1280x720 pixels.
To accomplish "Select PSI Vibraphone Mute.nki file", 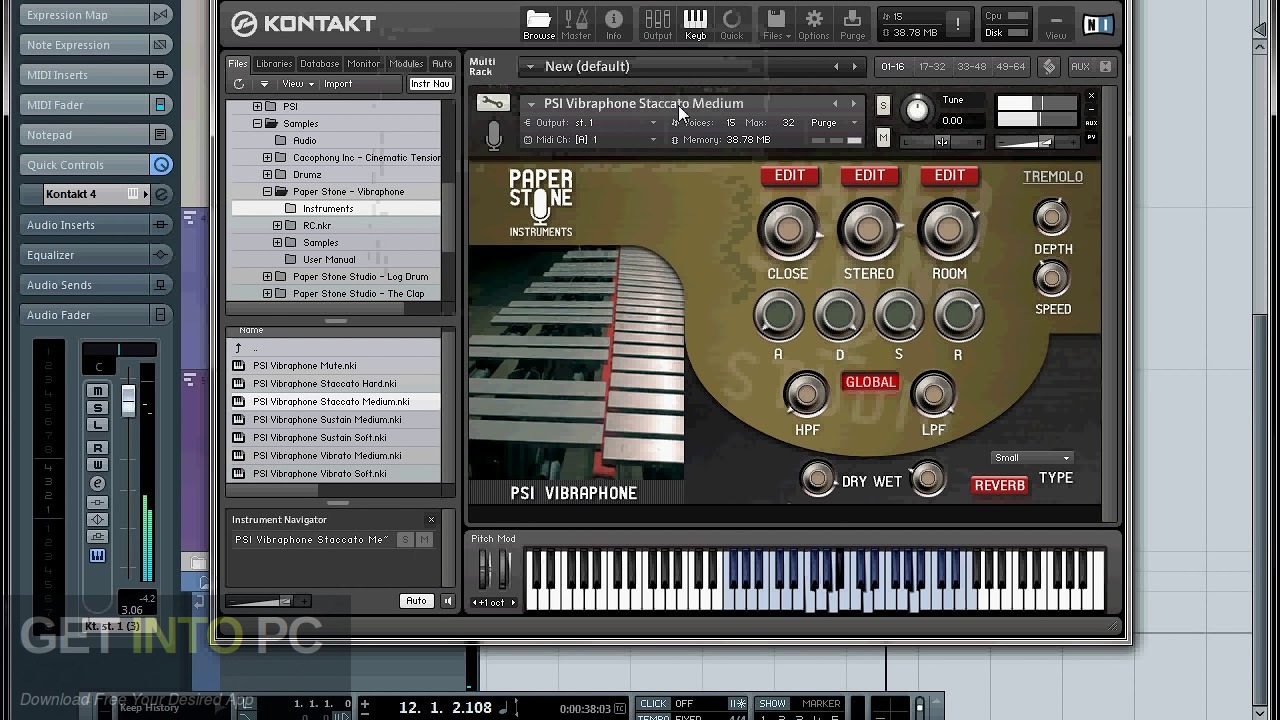I will [x=334, y=366].
